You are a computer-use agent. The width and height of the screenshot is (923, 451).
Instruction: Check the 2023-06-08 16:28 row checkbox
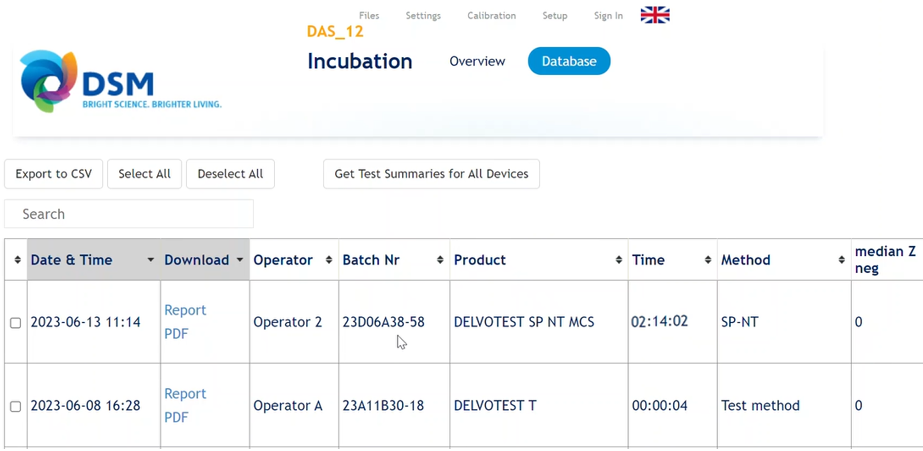tap(15, 407)
